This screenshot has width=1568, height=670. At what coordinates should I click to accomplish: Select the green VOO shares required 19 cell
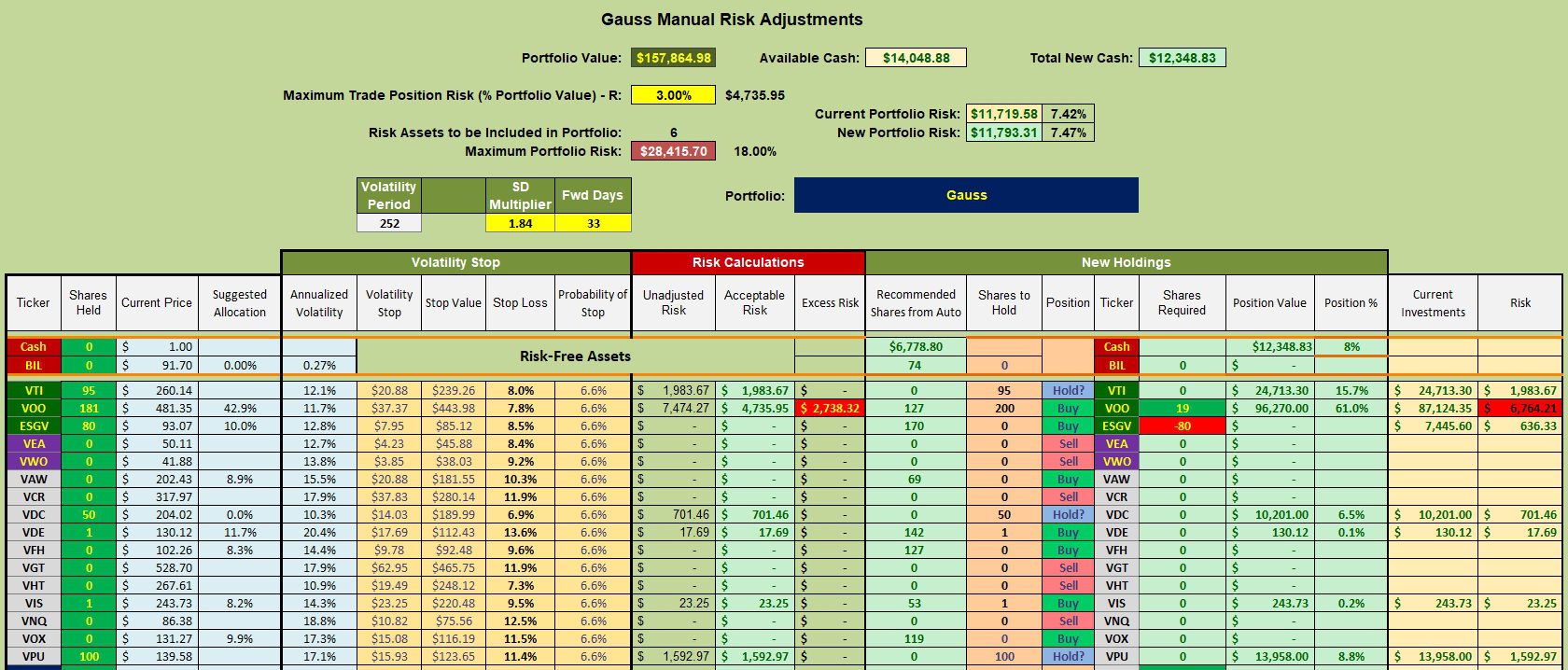pyautogui.click(x=1182, y=408)
